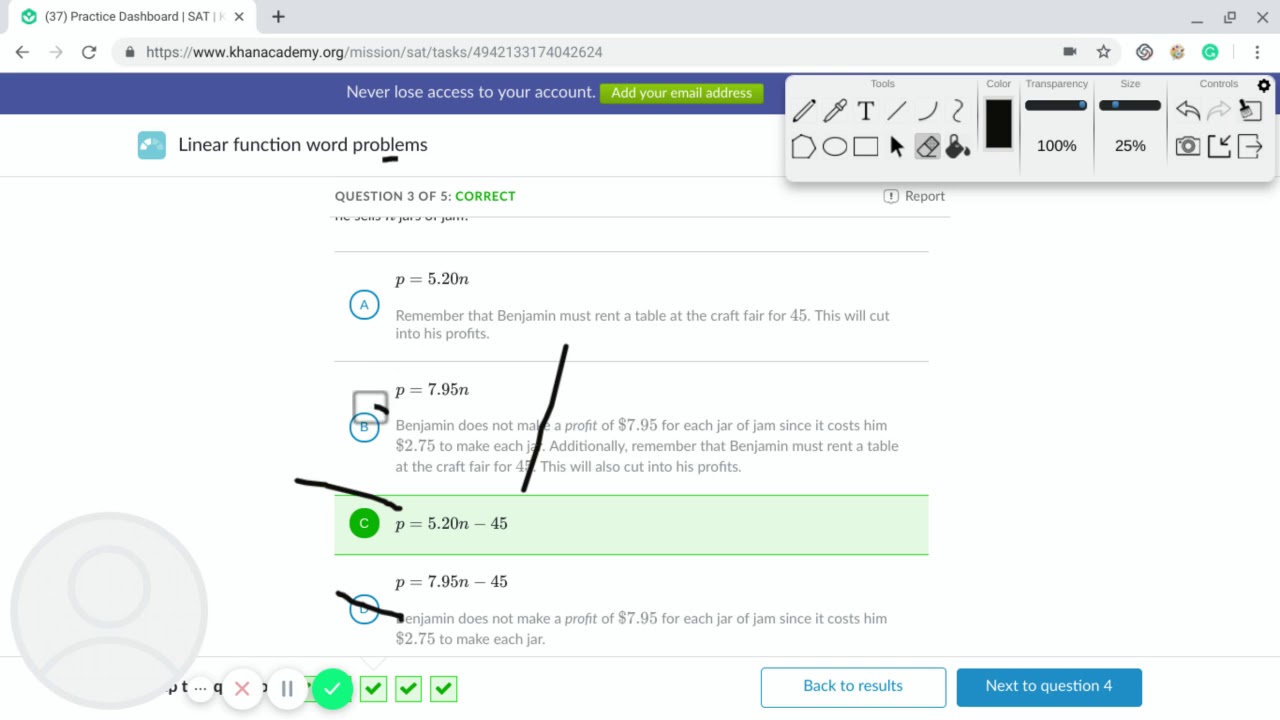Select the arc curve tool
1280x720 pixels.
click(928, 110)
